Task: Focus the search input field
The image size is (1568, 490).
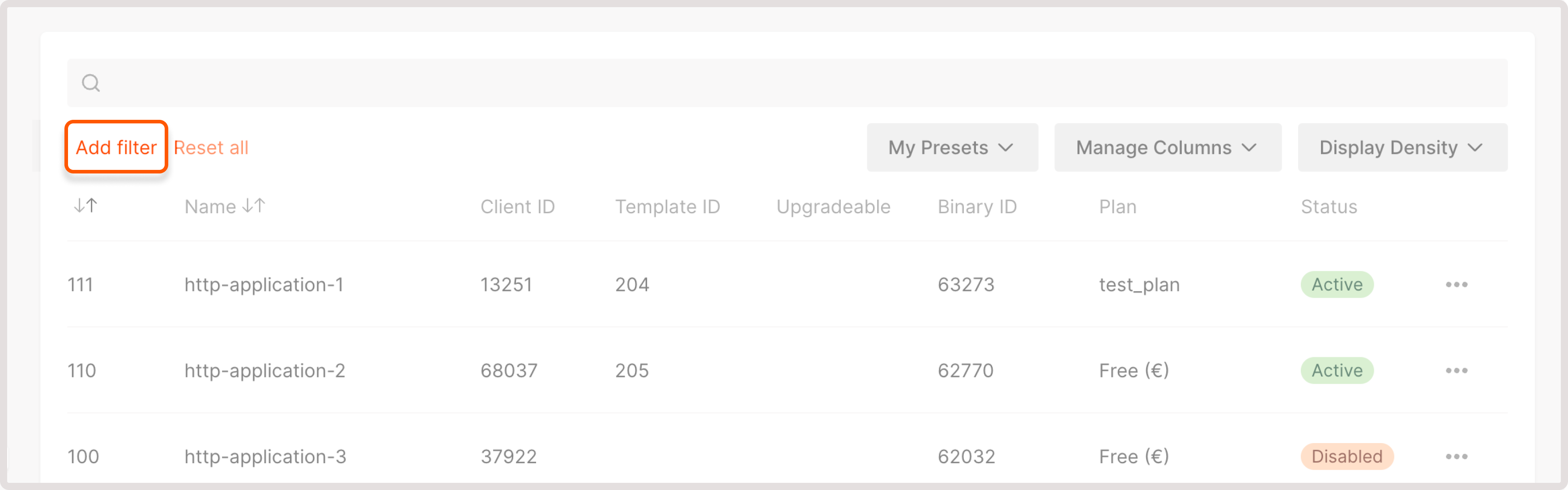Action: [791, 83]
